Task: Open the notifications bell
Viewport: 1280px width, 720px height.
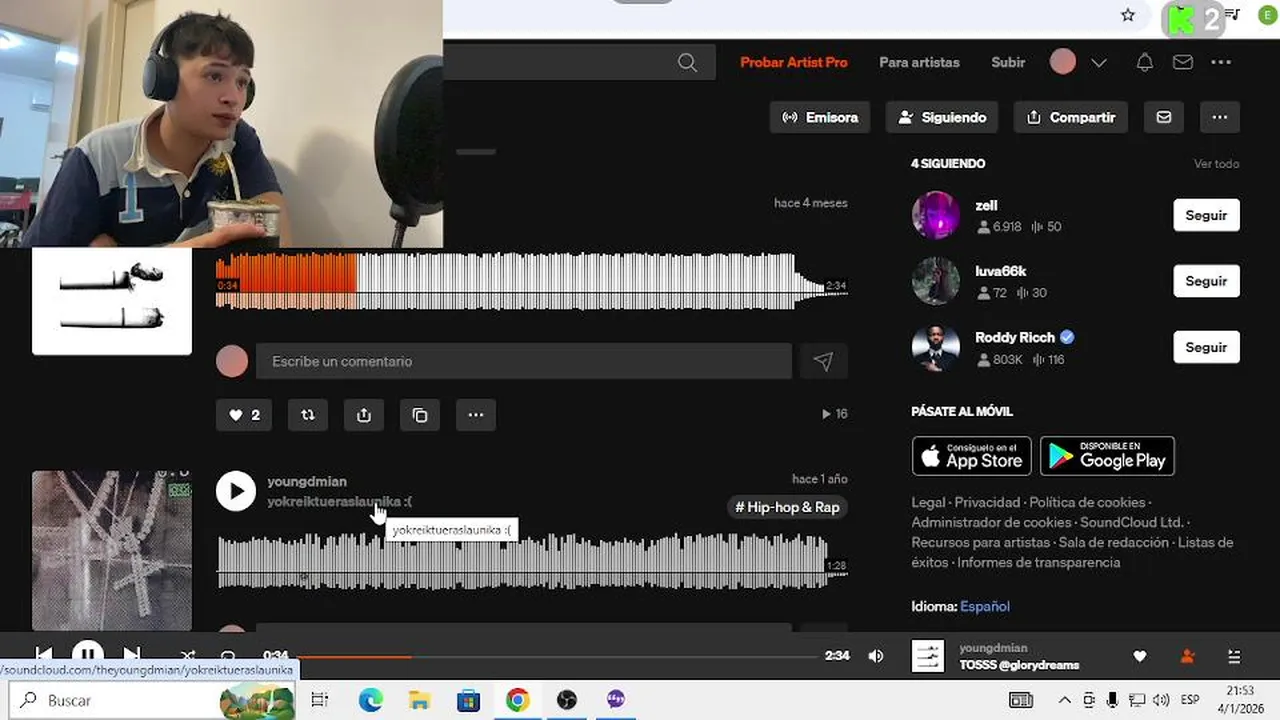Action: pyautogui.click(x=1145, y=62)
